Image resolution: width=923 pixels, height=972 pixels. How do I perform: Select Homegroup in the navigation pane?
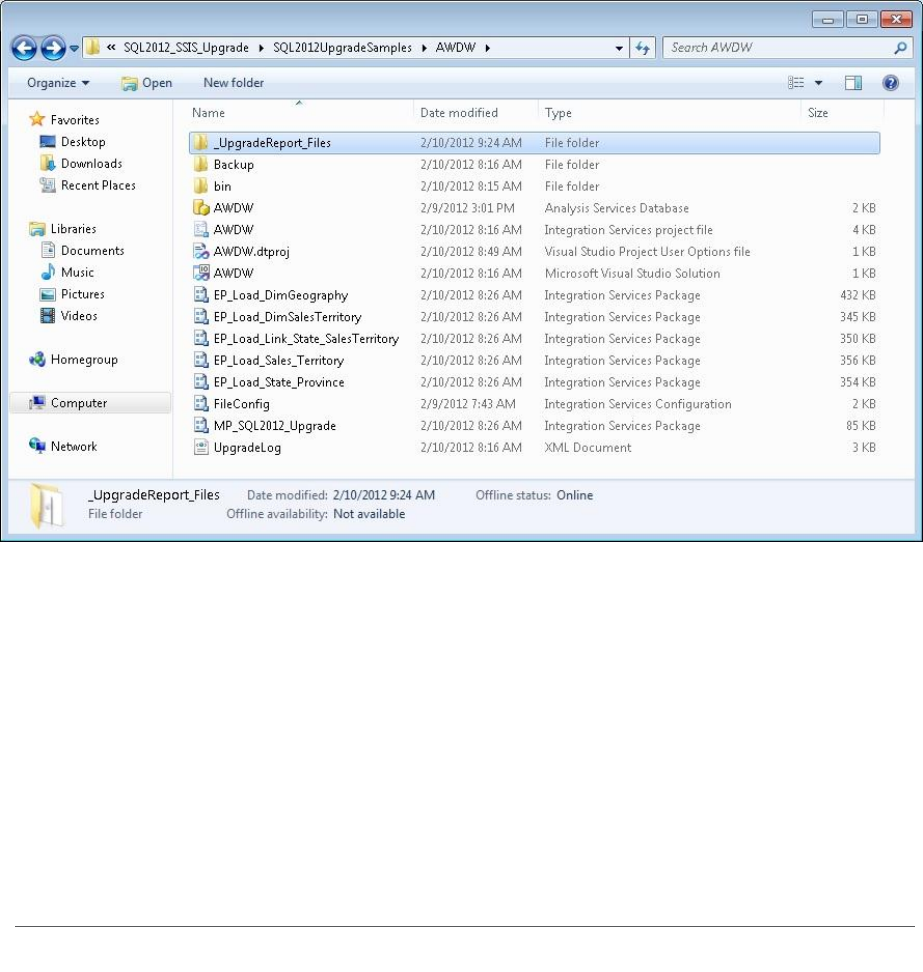tap(84, 360)
